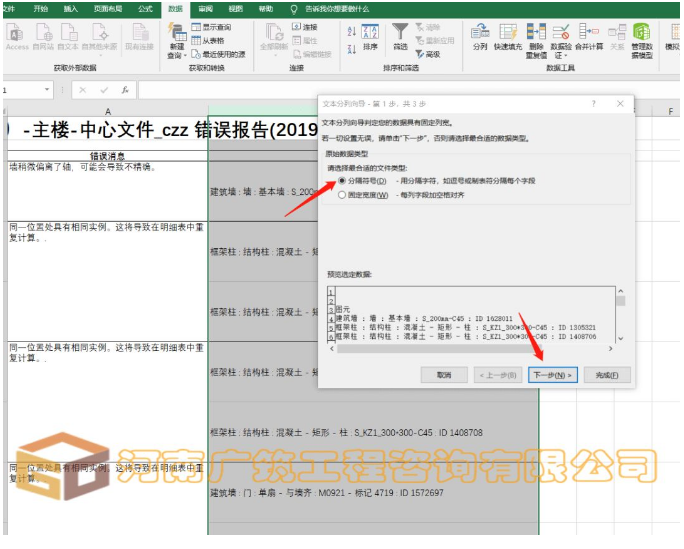Select the 分隔符号(D) radio button
The image size is (684, 549).
point(343,181)
